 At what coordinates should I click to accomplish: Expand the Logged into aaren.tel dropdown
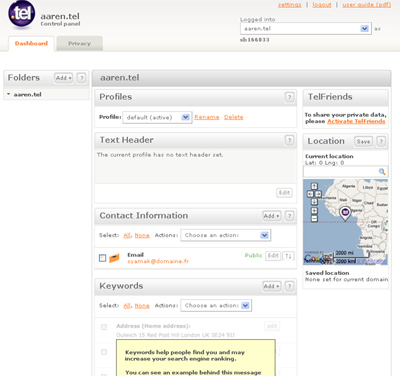pyautogui.click(x=306, y=29)
